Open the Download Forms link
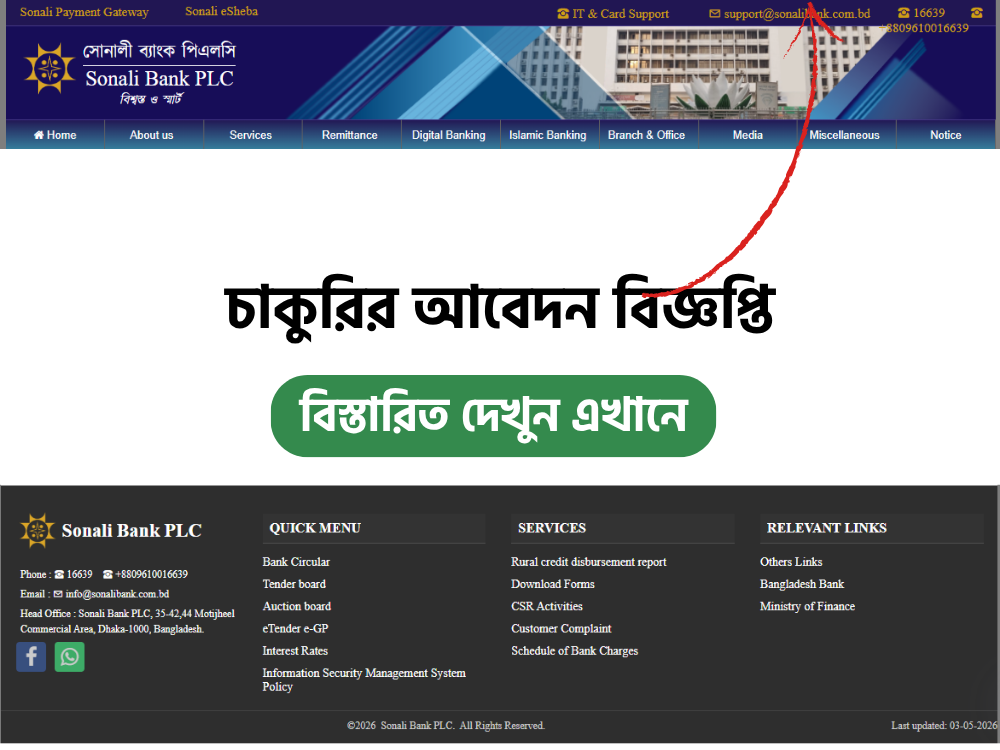This screenshot has height=750, width=1000. click(x=553, y=584)
